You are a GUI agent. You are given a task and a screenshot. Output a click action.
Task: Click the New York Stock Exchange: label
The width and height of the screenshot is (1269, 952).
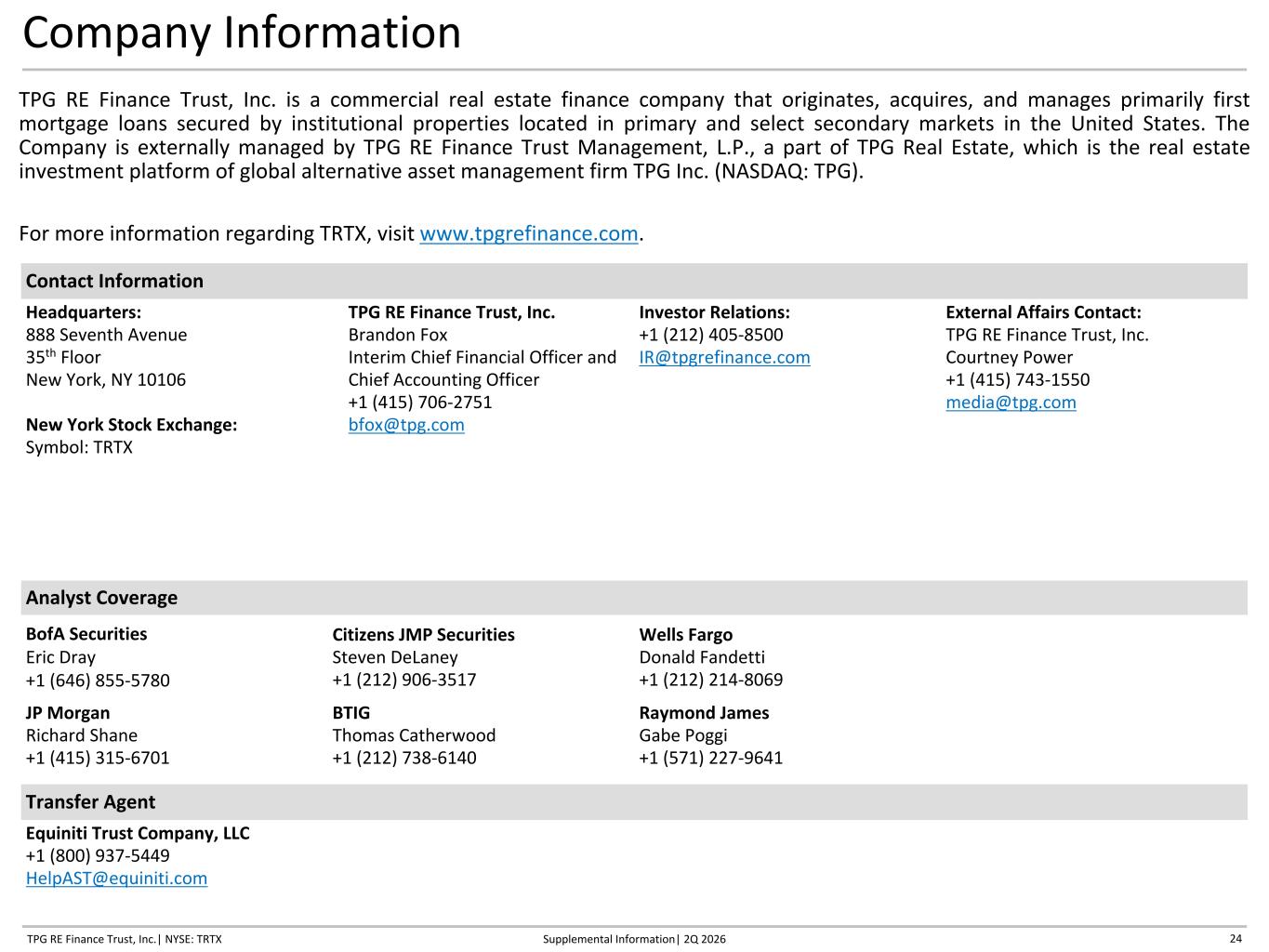point(131,425)
